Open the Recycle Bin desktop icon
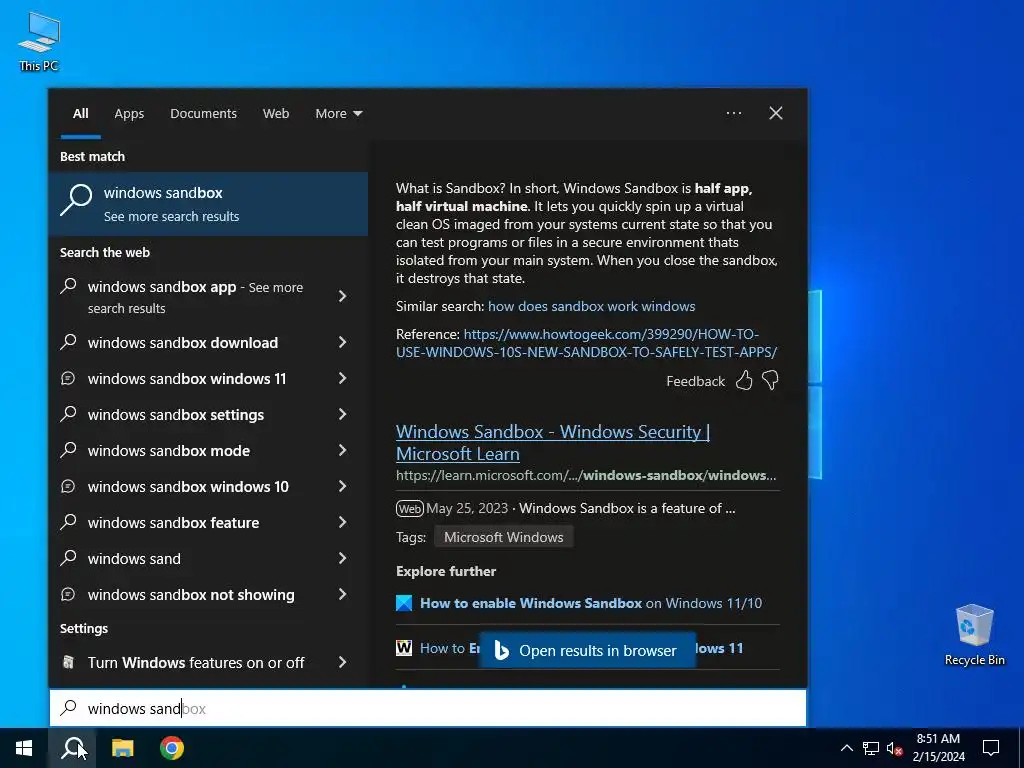This screenshot has height=768, width=1024. 974,635
